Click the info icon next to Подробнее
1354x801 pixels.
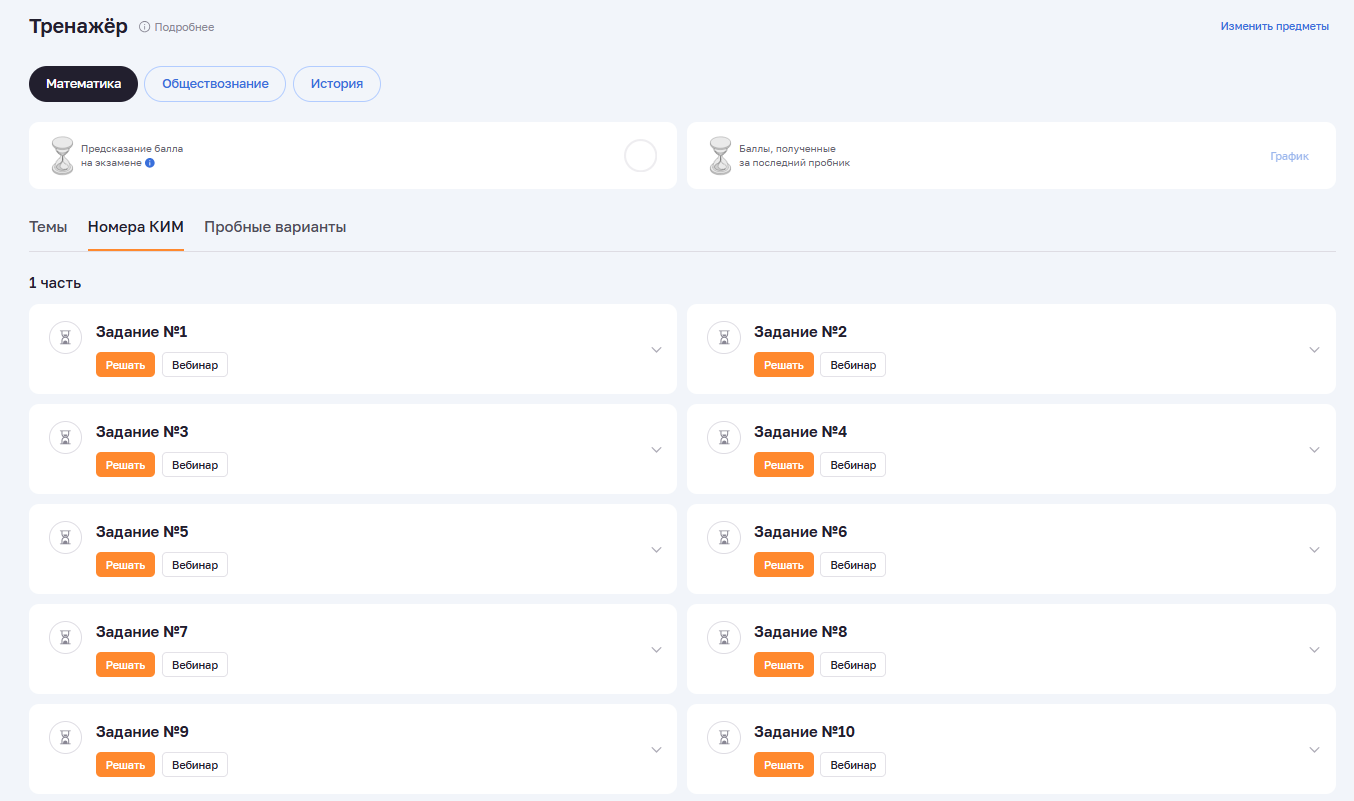pyautogui.click(x=145, y=27)
